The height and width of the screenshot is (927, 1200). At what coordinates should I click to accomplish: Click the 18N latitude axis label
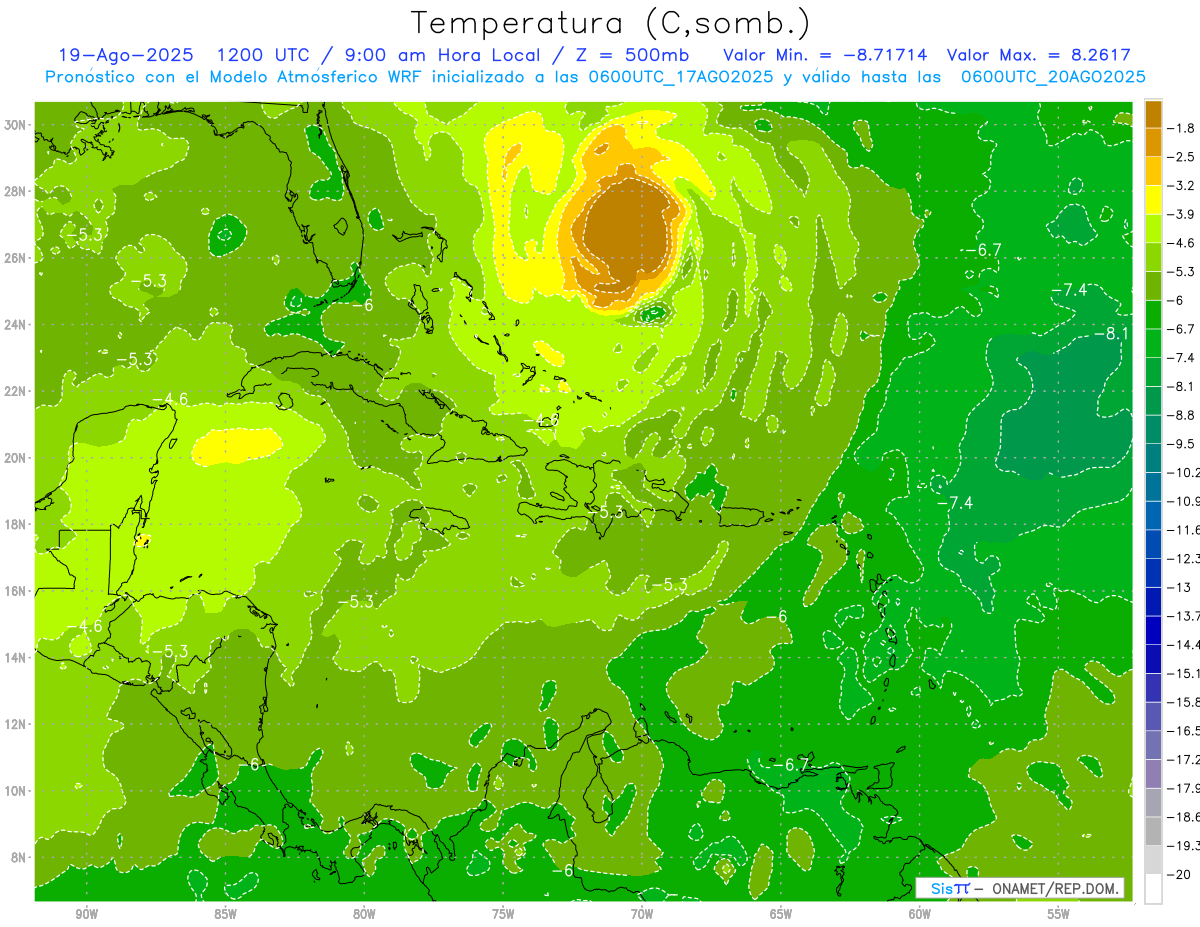click(x=16, y=524)
